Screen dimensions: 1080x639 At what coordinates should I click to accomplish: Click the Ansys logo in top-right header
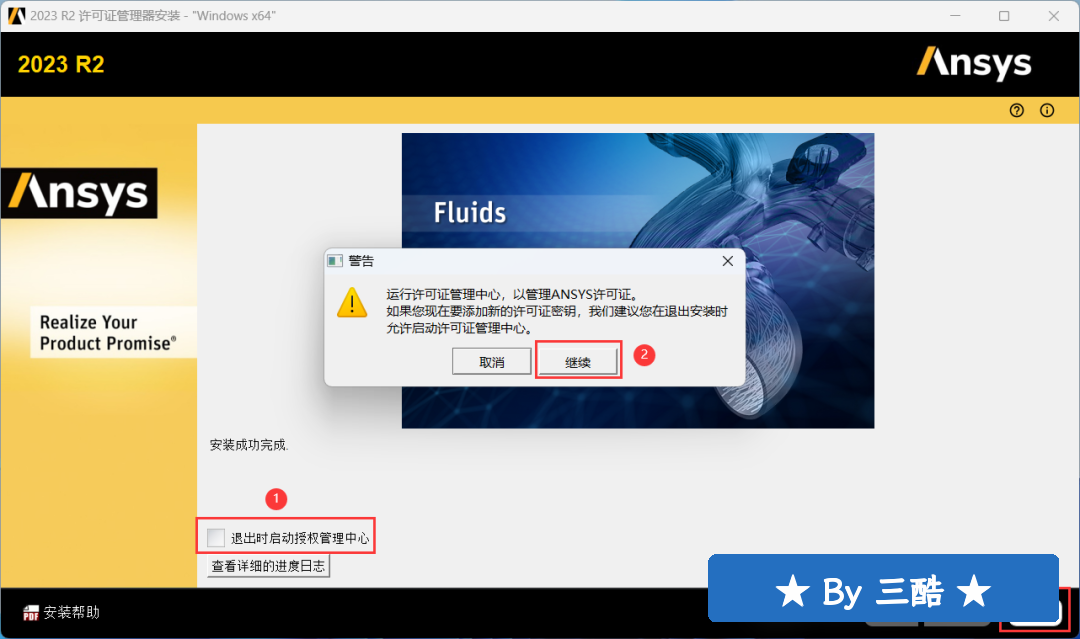coord(974,63)
